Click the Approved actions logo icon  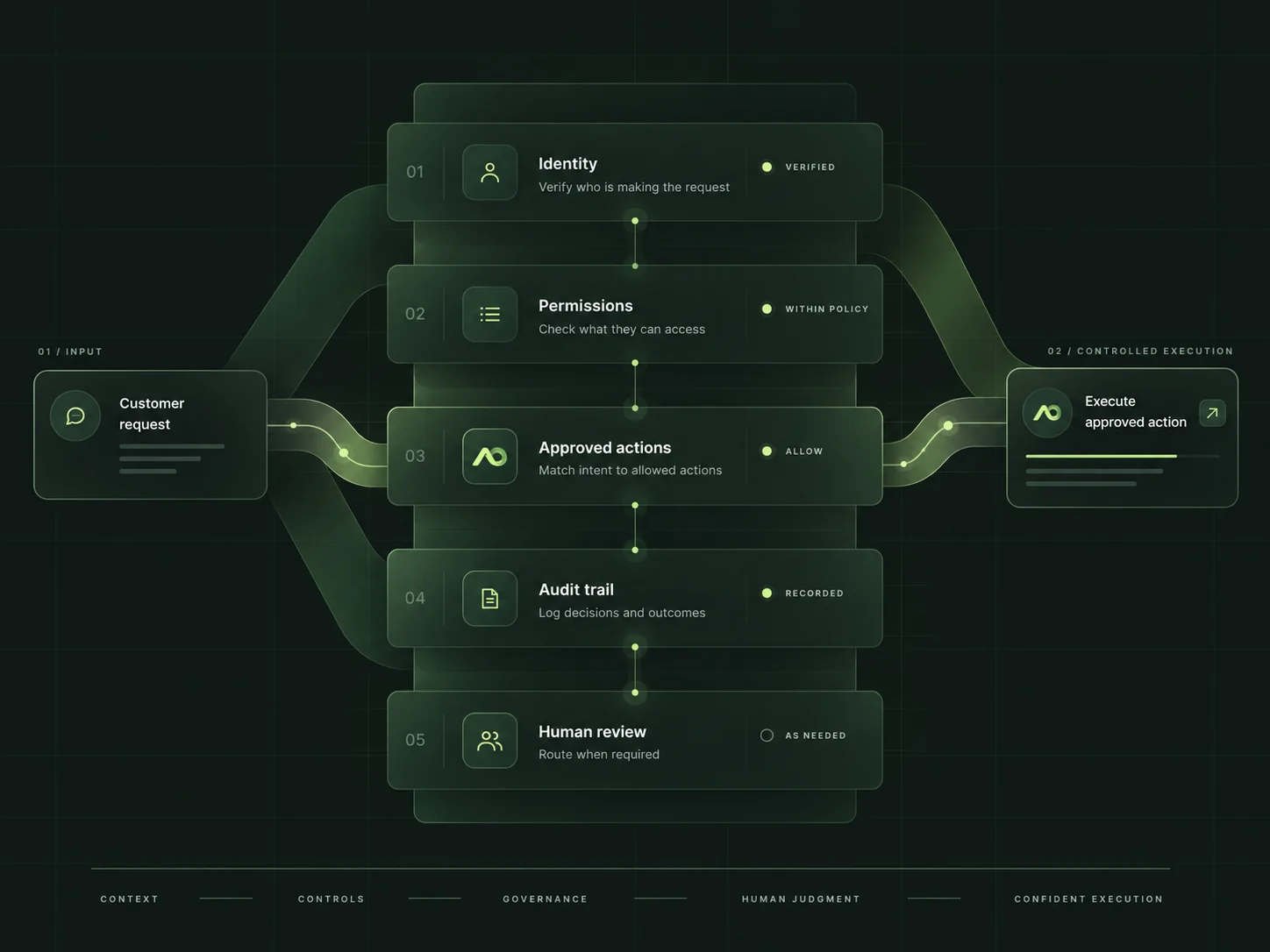click(489, 457)
